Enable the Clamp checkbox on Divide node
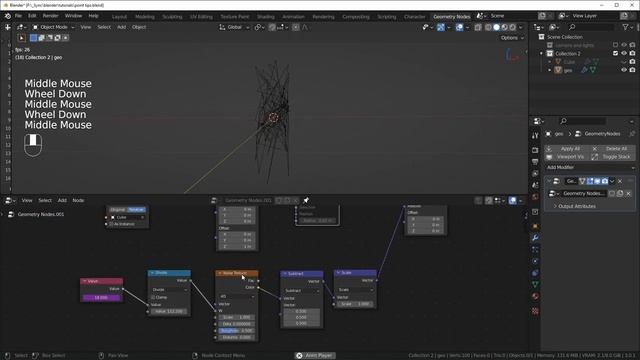 coord(153,297)
